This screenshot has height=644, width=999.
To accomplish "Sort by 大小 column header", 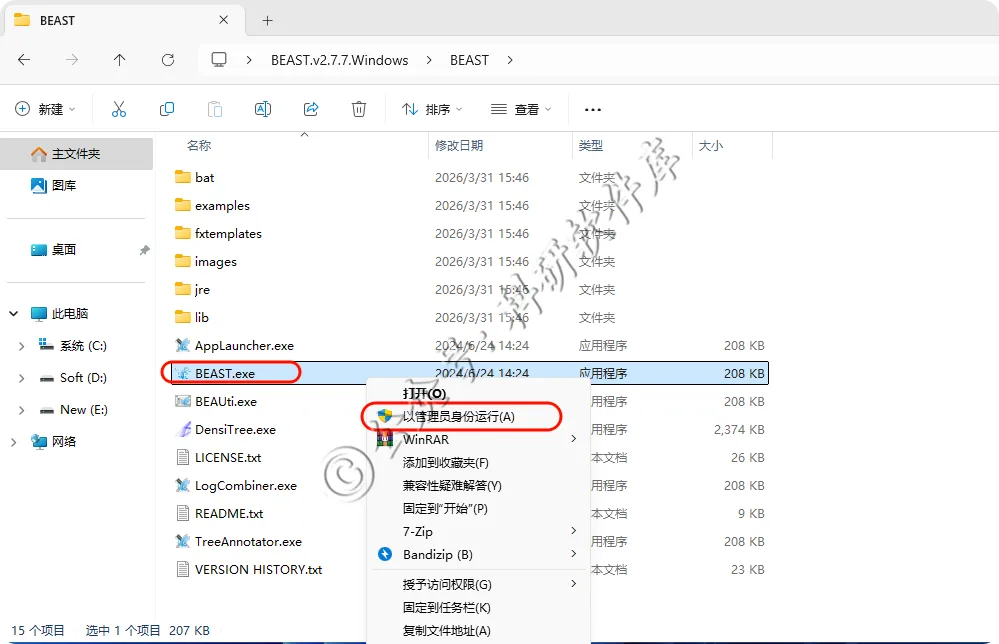I will click(x=711, y=146).
